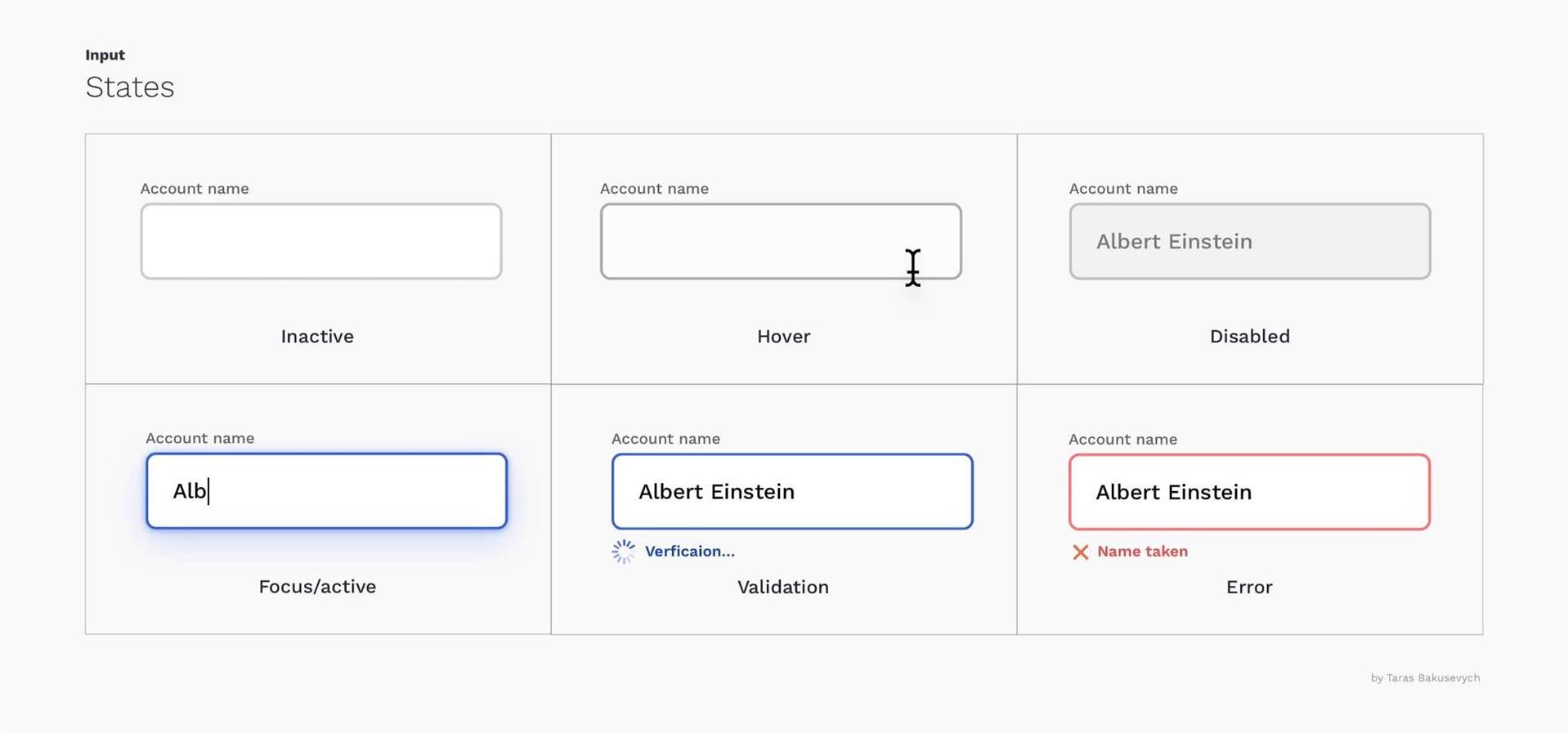
Task: Click the 'Inactive' state caption
Action: [317, 337]
